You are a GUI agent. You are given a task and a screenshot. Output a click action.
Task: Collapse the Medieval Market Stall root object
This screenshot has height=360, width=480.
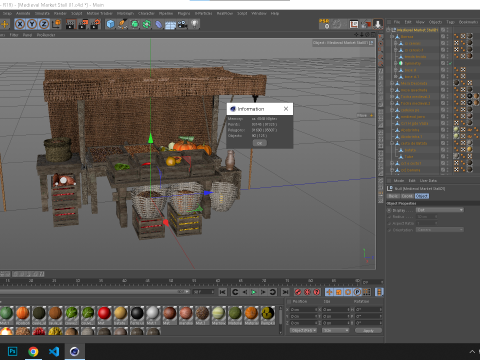tap(389, 30)
